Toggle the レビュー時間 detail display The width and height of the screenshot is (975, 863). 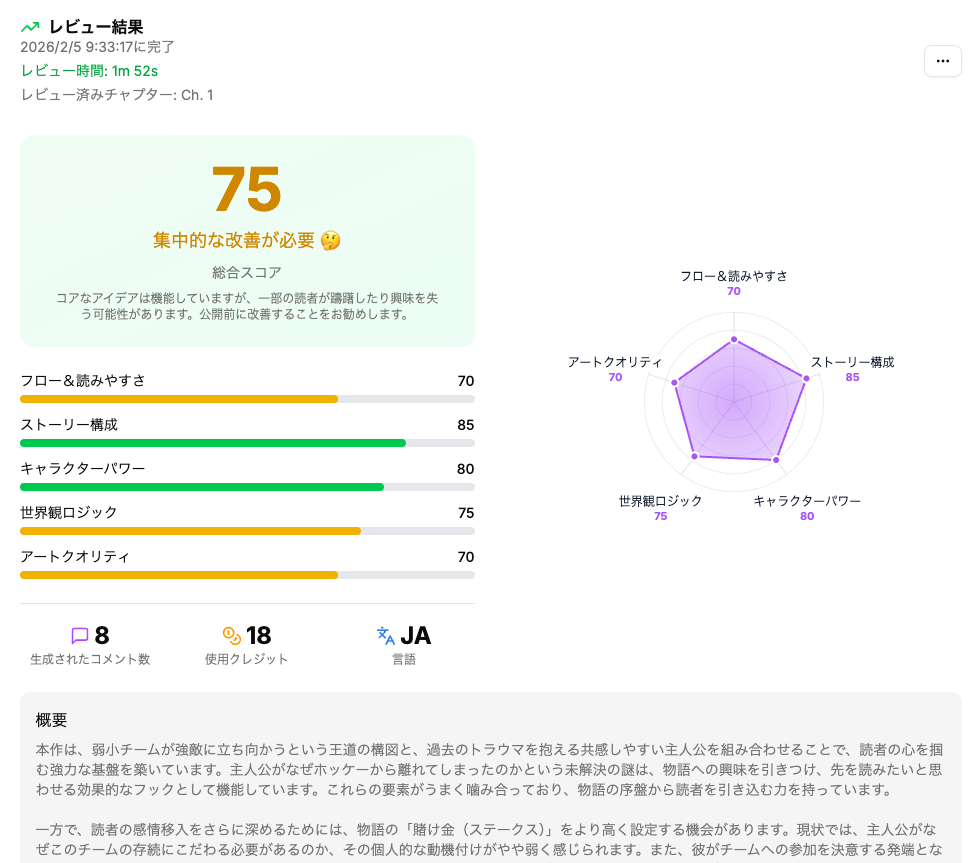click(x=88, y=73)
